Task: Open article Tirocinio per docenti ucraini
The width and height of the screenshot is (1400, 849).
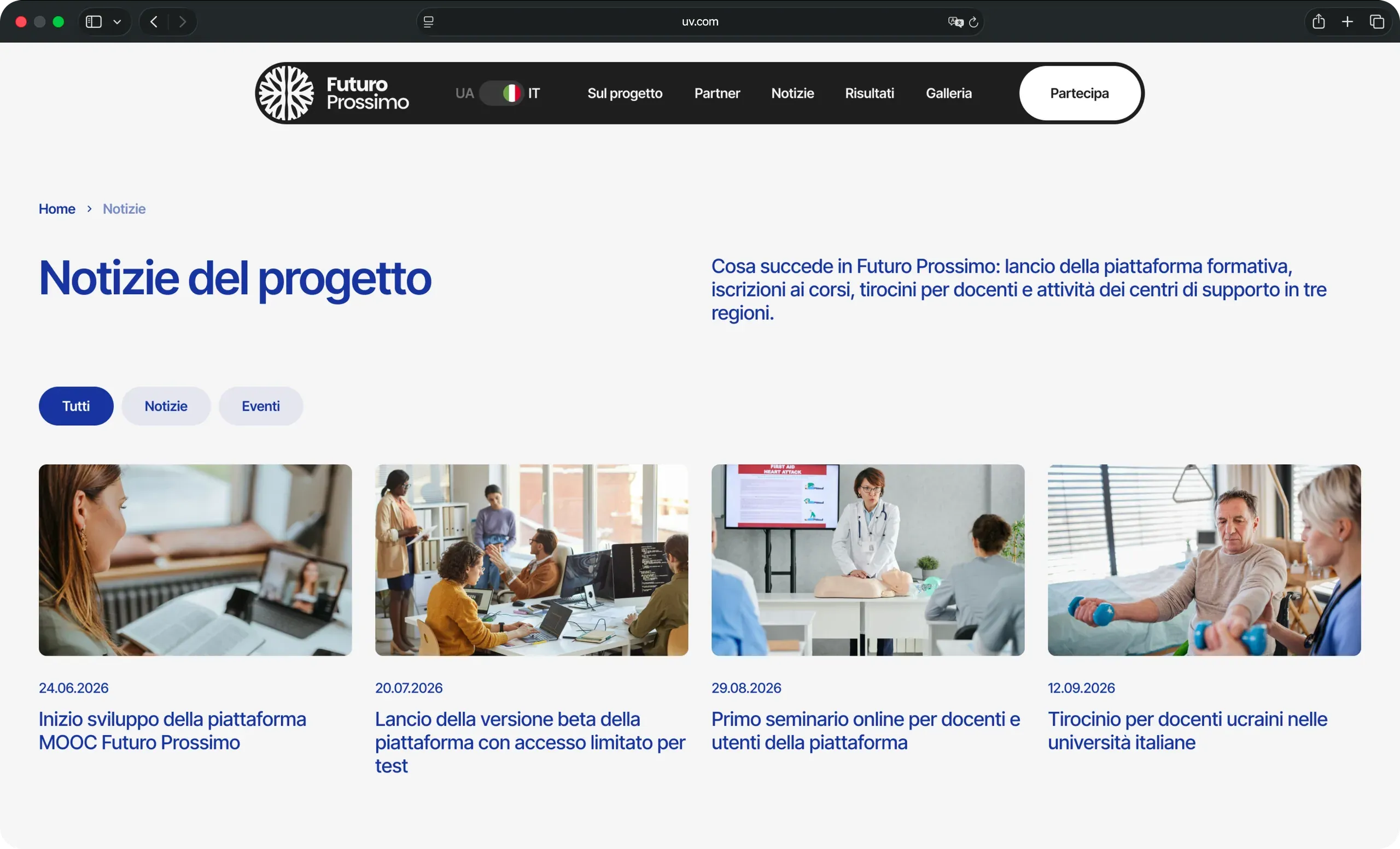Action: pos(1187,731)
